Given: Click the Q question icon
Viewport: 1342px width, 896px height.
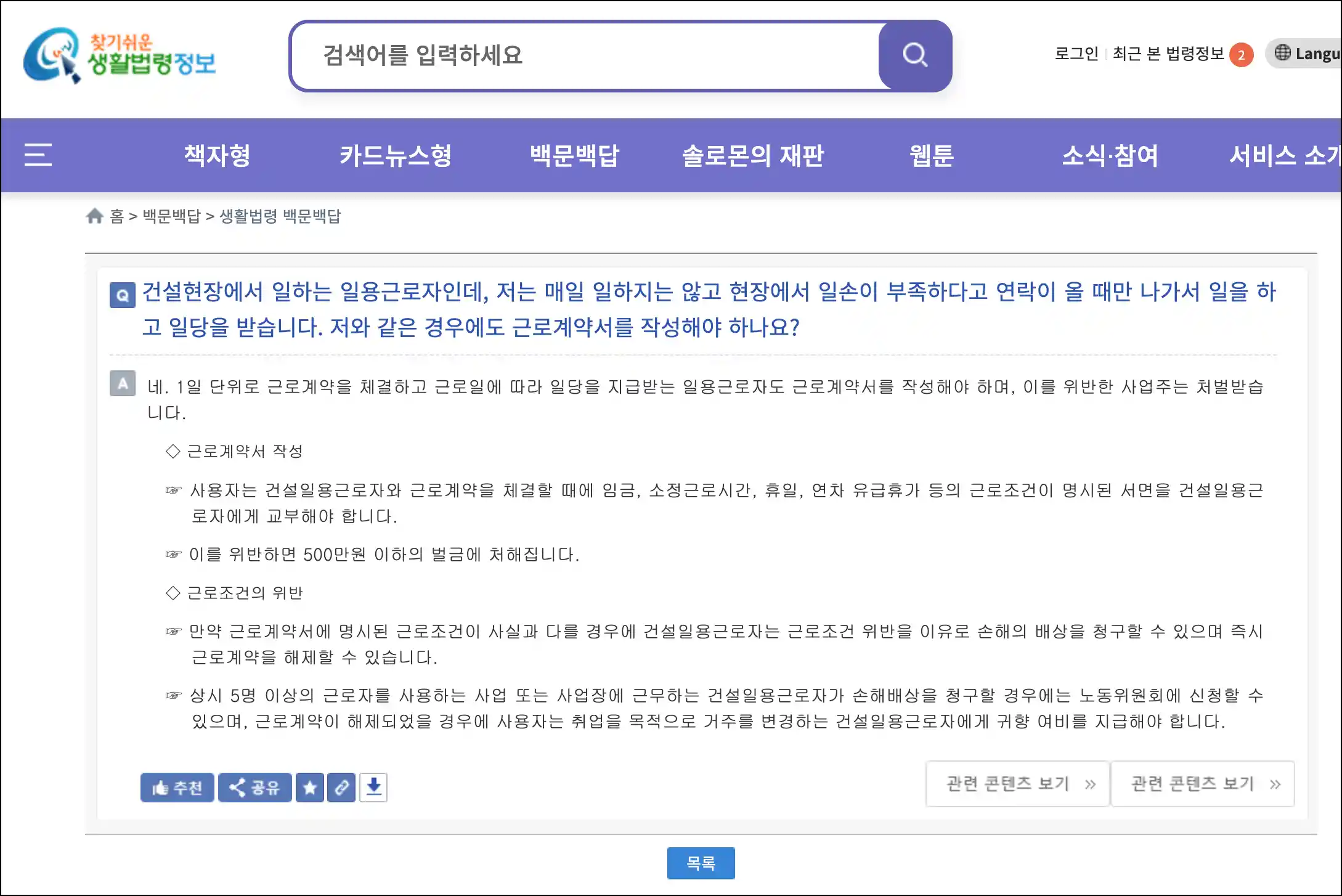Looking at the screenshot, I should pyautogui.click(x=123, y=295).
